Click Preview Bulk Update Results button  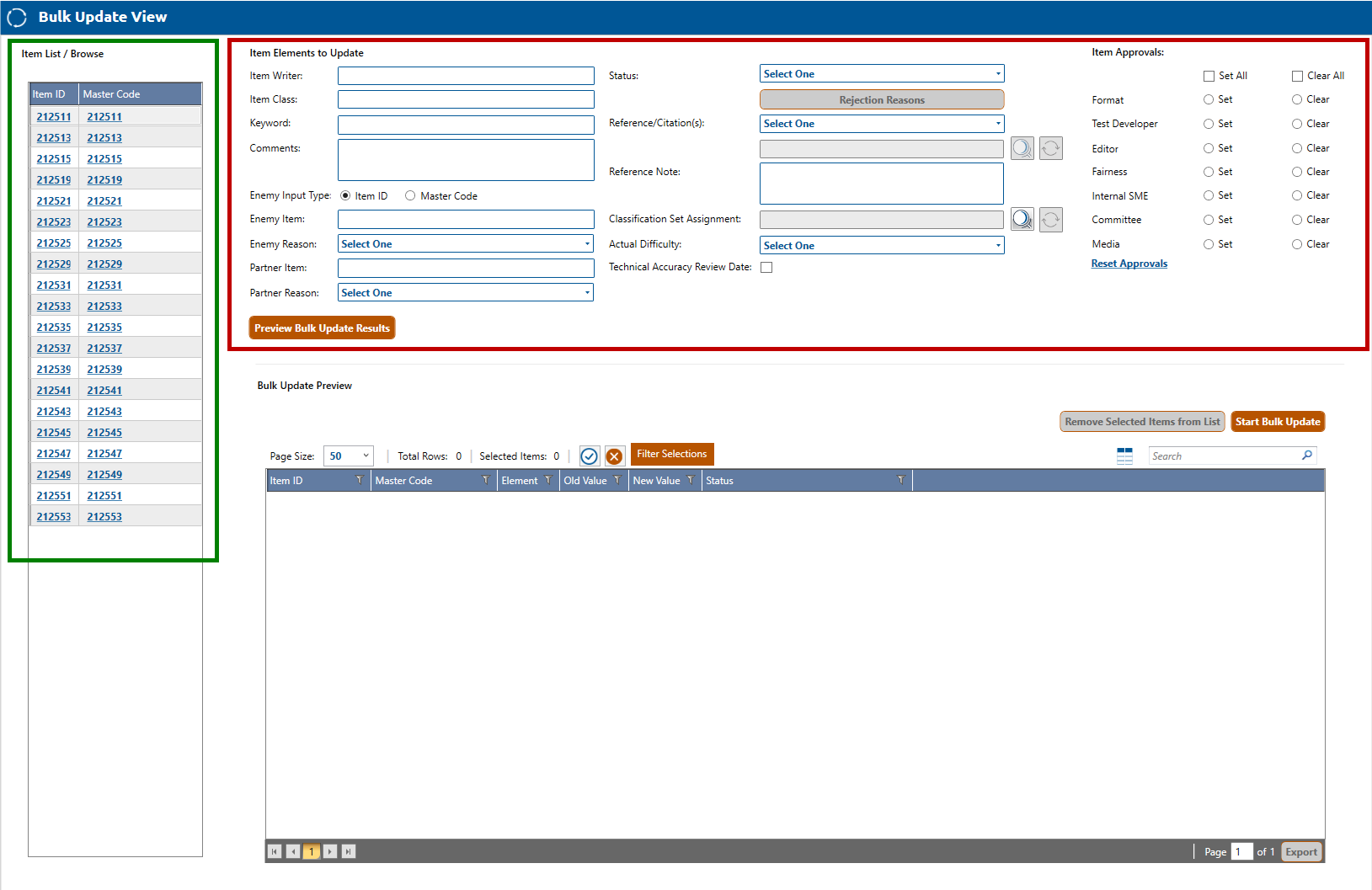(x=322, y=328)
